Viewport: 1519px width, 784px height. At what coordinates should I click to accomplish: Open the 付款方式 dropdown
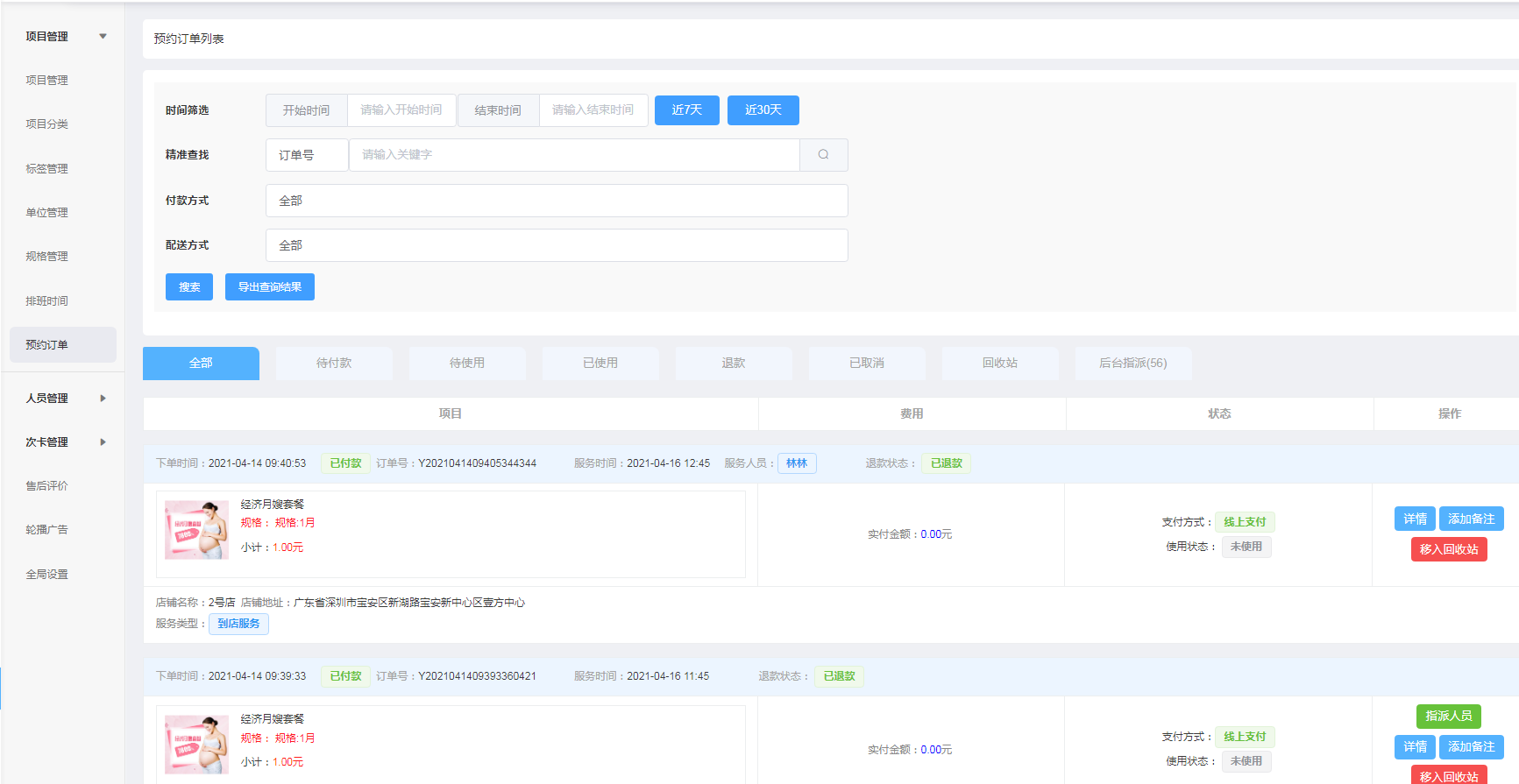(x=556, y=201)
